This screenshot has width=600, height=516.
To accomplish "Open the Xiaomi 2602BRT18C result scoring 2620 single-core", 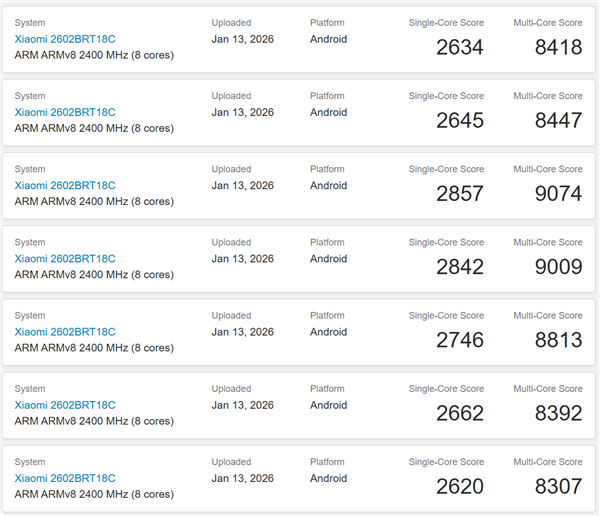I will [65, 478].
